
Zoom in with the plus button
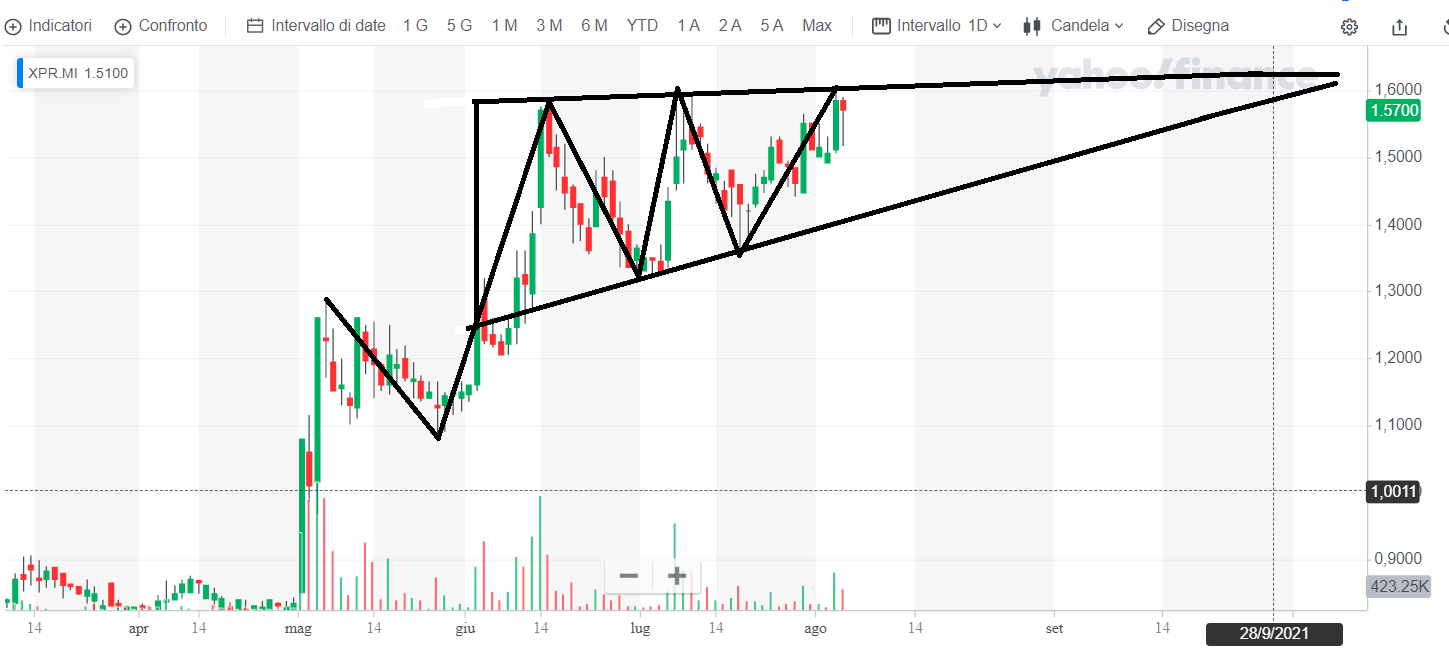[677, 576]
